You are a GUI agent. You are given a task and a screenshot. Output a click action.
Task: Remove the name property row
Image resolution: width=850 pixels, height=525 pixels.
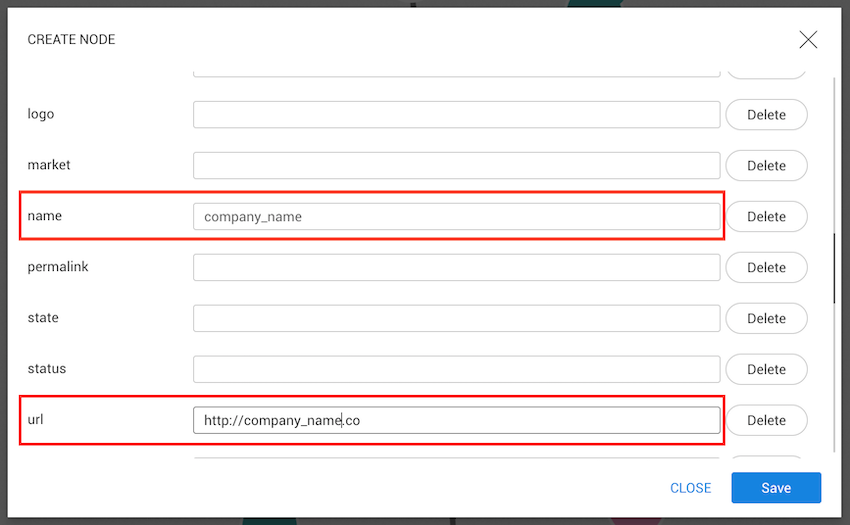click(766, 217)
